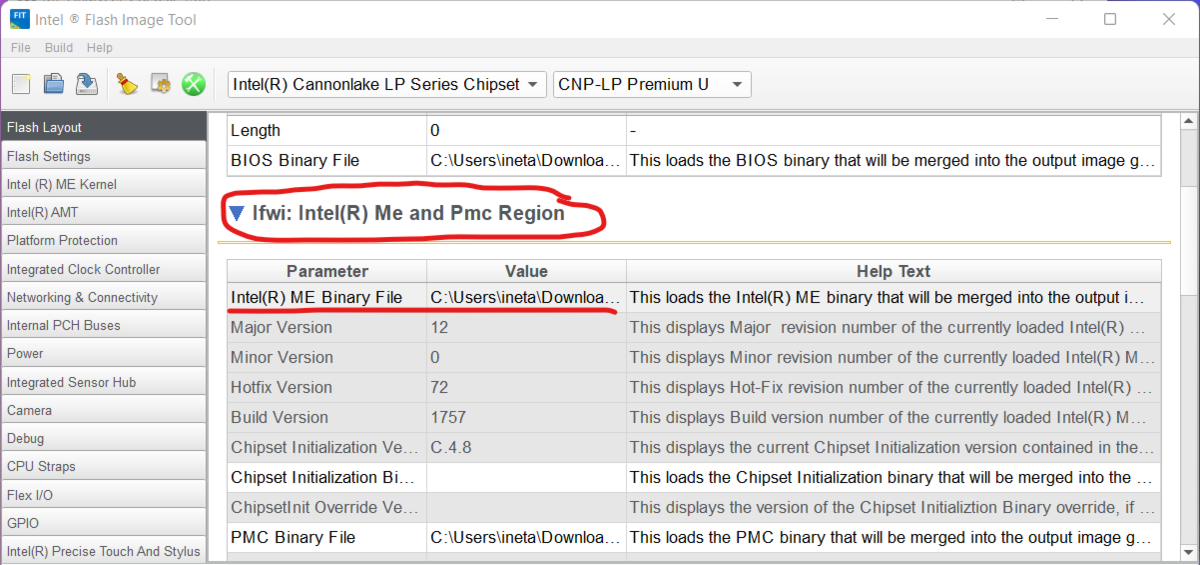Select the PMC Binary File label

pos(293,537)
